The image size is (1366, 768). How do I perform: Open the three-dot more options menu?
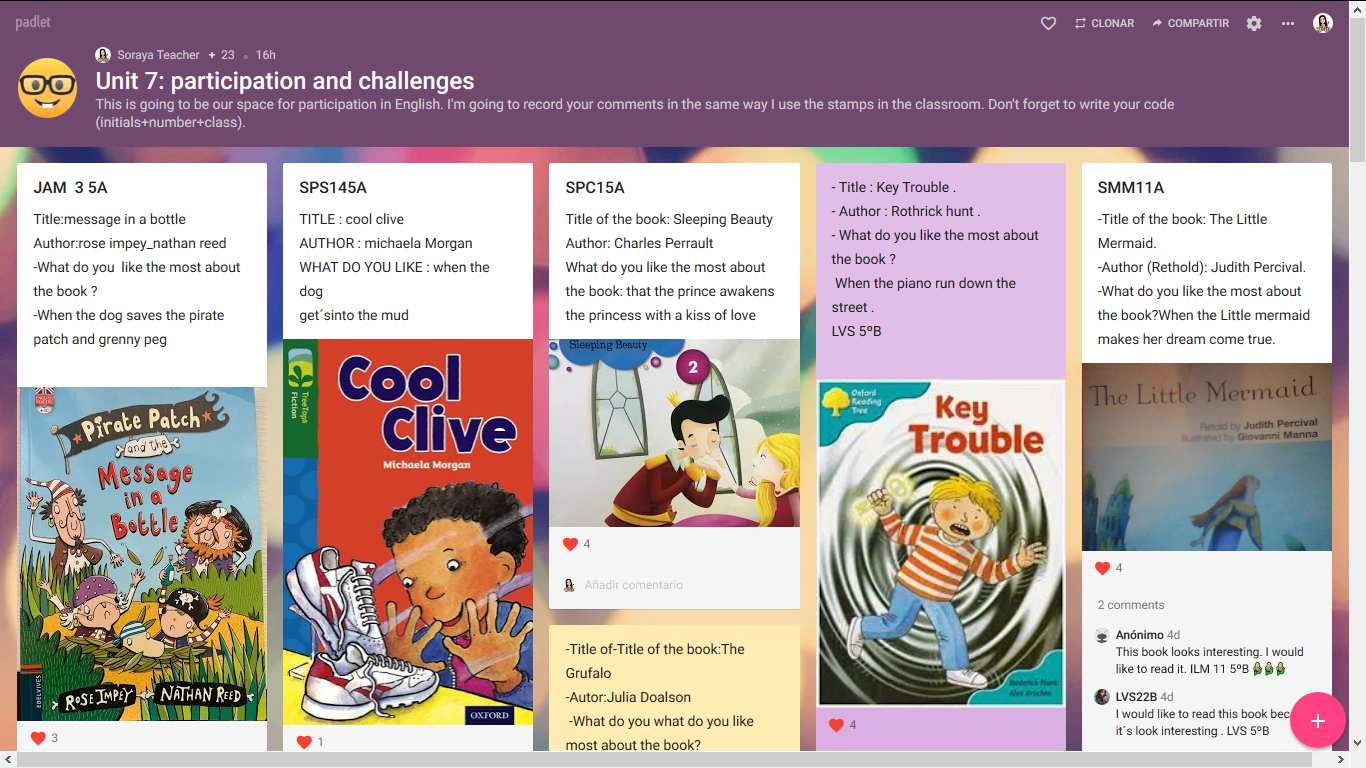[x=1288, y=23]
